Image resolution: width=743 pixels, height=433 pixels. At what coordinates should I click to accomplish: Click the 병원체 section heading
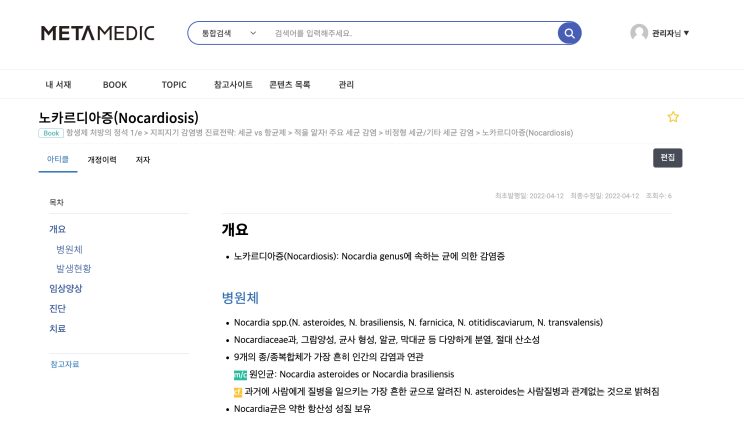240,298
